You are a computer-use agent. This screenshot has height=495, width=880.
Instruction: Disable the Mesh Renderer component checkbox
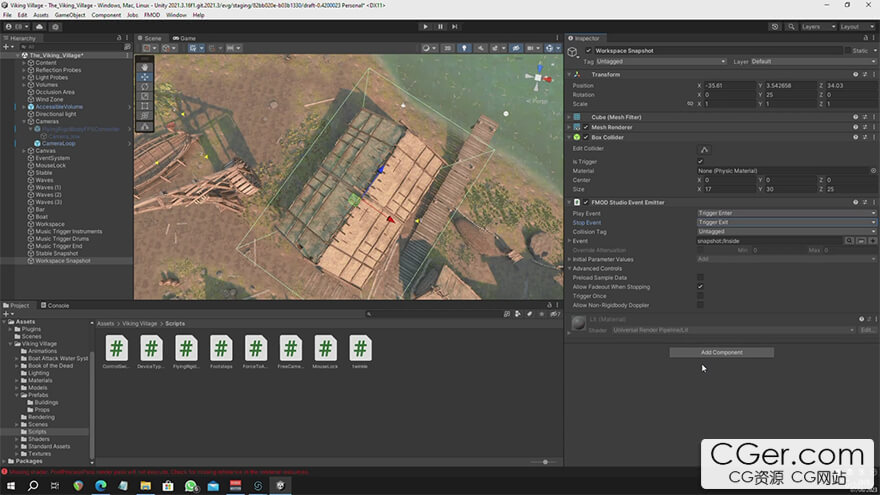tap(586, 127)
